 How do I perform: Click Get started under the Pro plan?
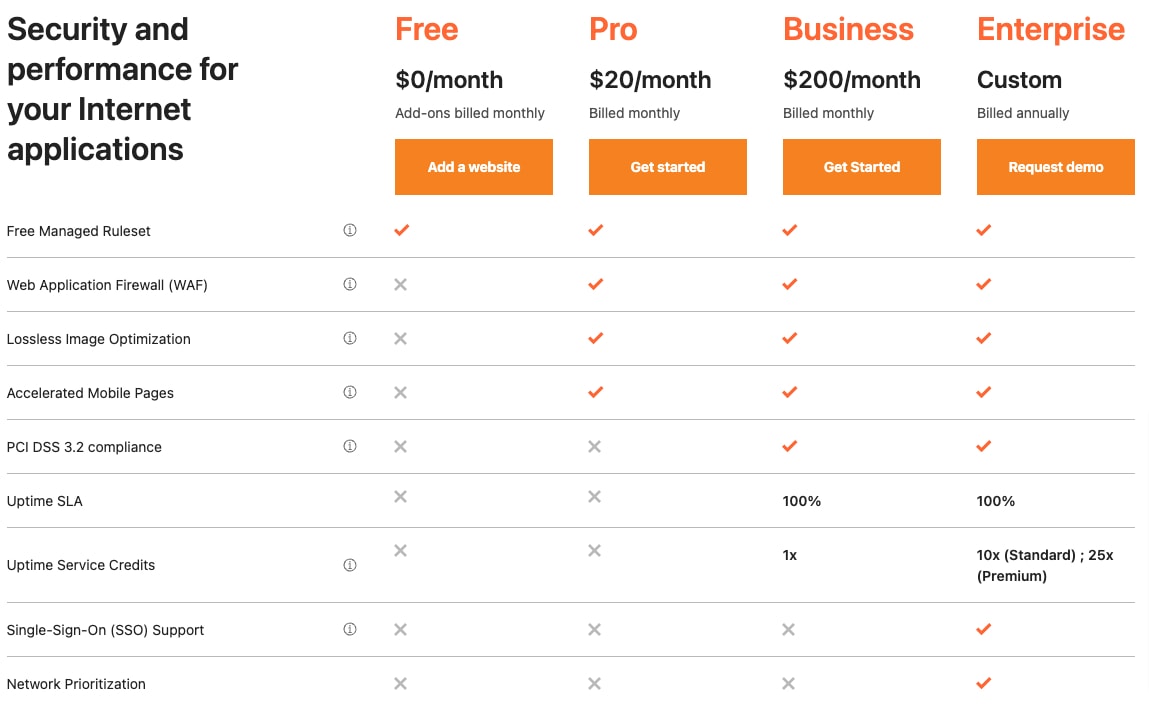(668, 167)
